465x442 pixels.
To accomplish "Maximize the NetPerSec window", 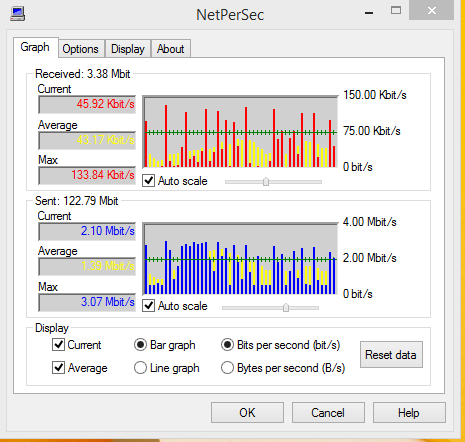I will coord(396,11).
